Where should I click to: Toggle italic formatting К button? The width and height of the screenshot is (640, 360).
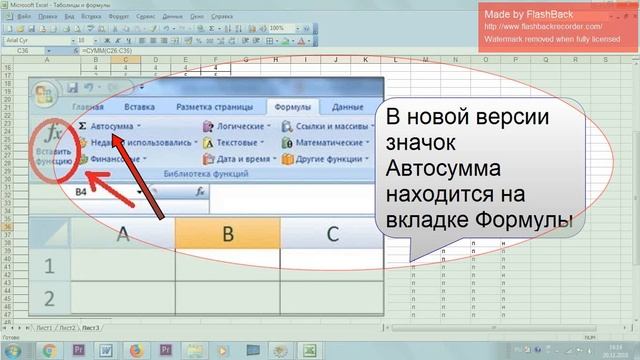118,41
